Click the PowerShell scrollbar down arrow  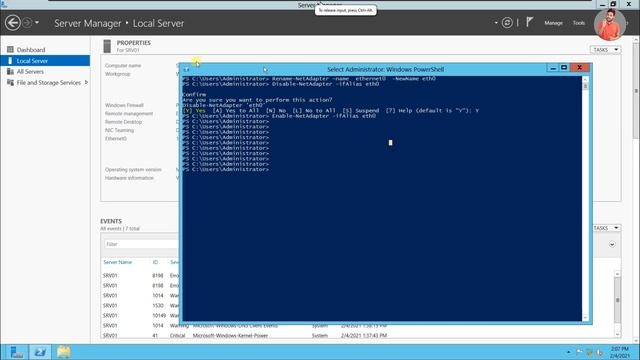[x=585, y=318]
